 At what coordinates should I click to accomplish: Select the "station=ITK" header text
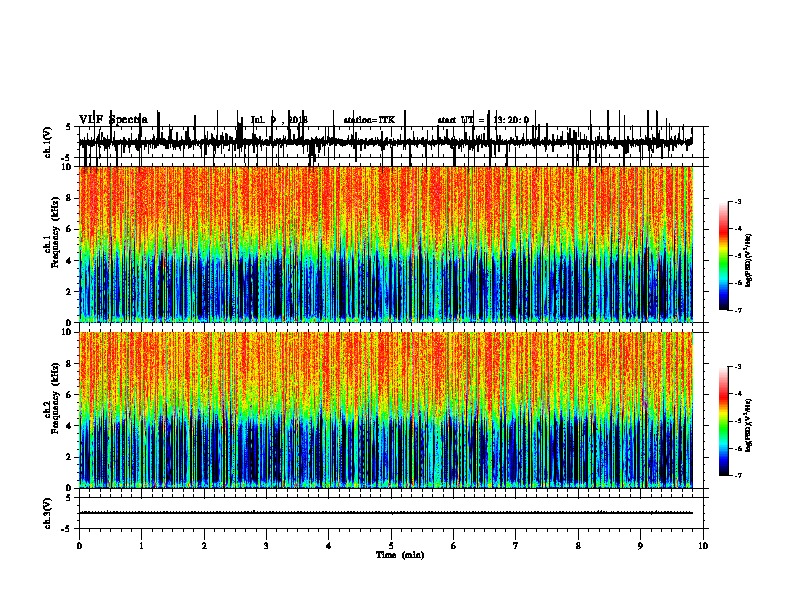(369, 120)
